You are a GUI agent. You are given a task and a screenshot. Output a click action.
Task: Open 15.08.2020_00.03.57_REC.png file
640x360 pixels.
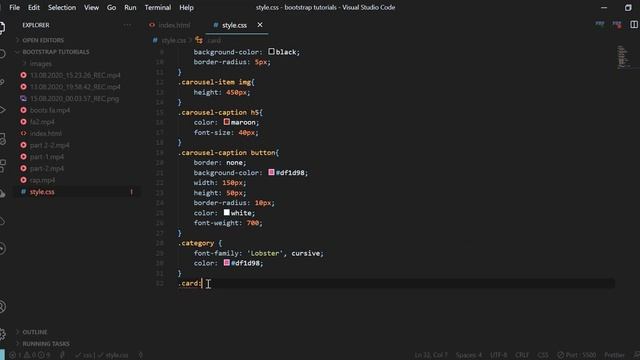[x=74, y=98]
